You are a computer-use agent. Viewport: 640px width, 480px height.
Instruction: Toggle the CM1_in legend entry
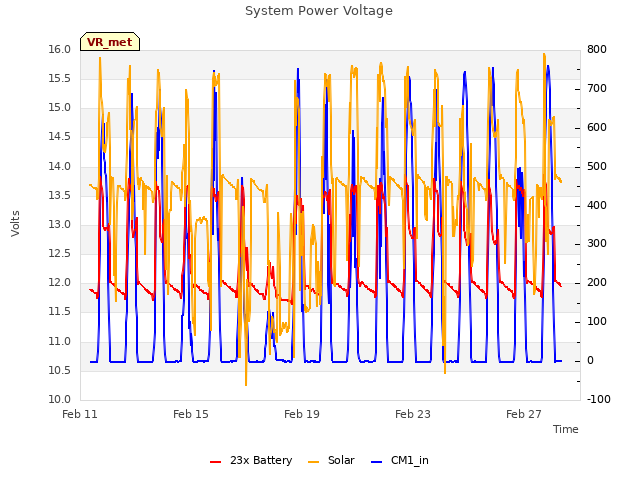tap(400, 460)
